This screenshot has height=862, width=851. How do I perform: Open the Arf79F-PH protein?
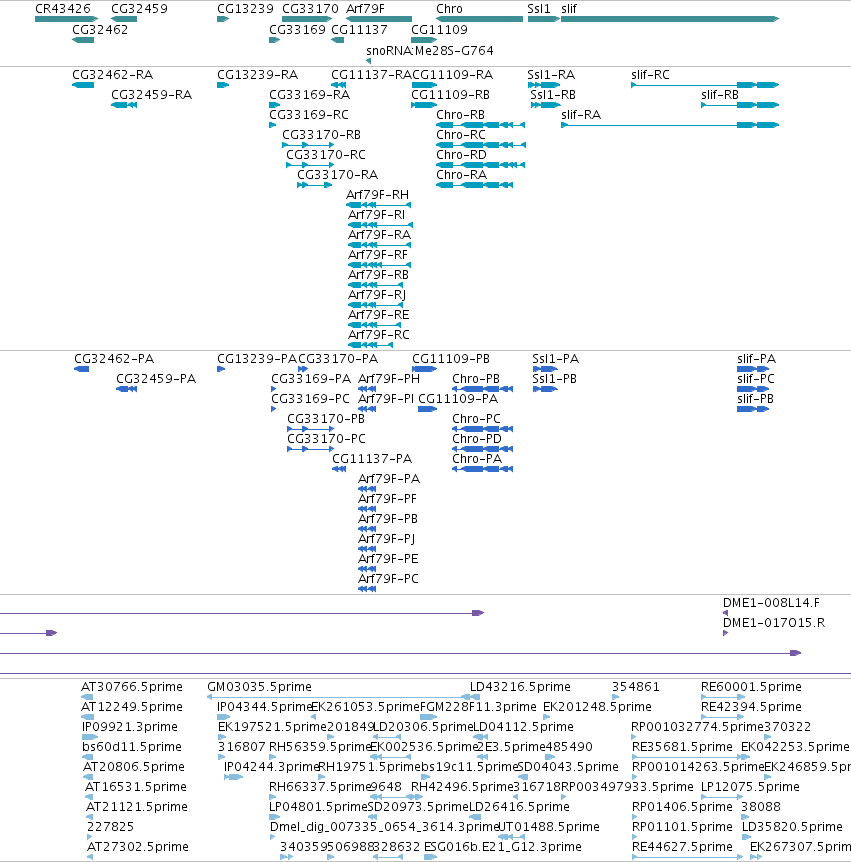[389, 379]
